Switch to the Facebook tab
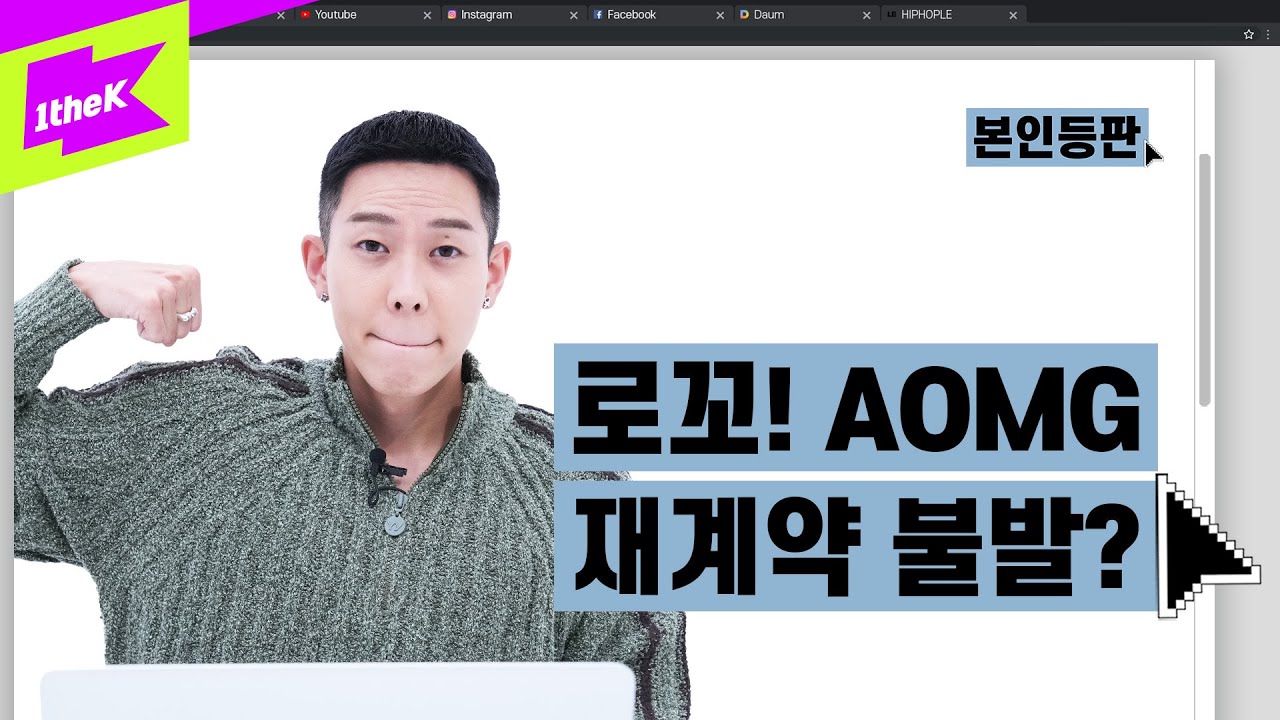Viewport: 1280px width, 720px height. 658,15
